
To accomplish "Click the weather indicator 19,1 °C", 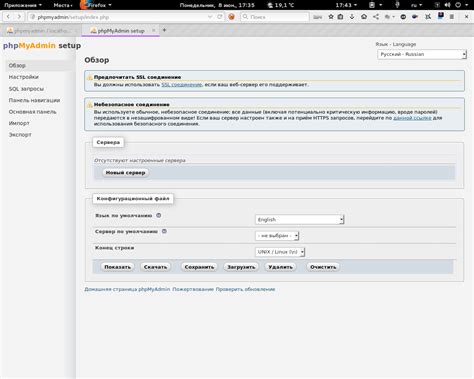I will coord(281,5).
